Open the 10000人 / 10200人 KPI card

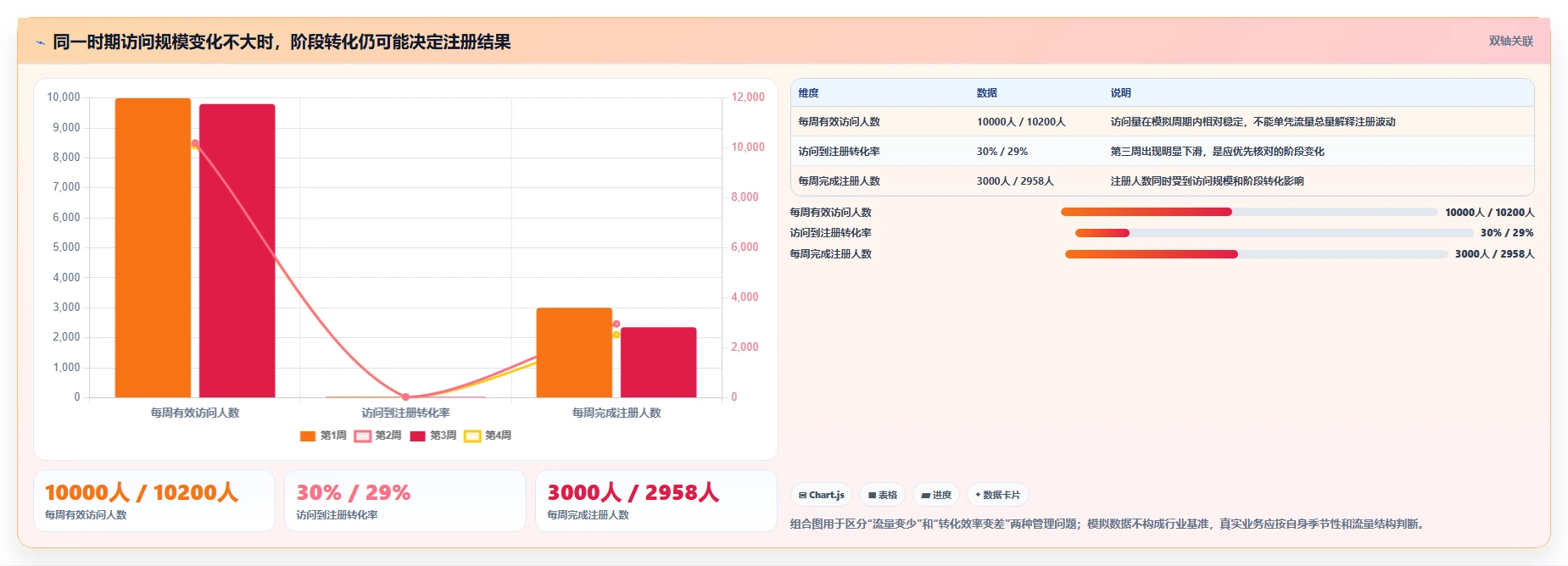coord(154,501)
